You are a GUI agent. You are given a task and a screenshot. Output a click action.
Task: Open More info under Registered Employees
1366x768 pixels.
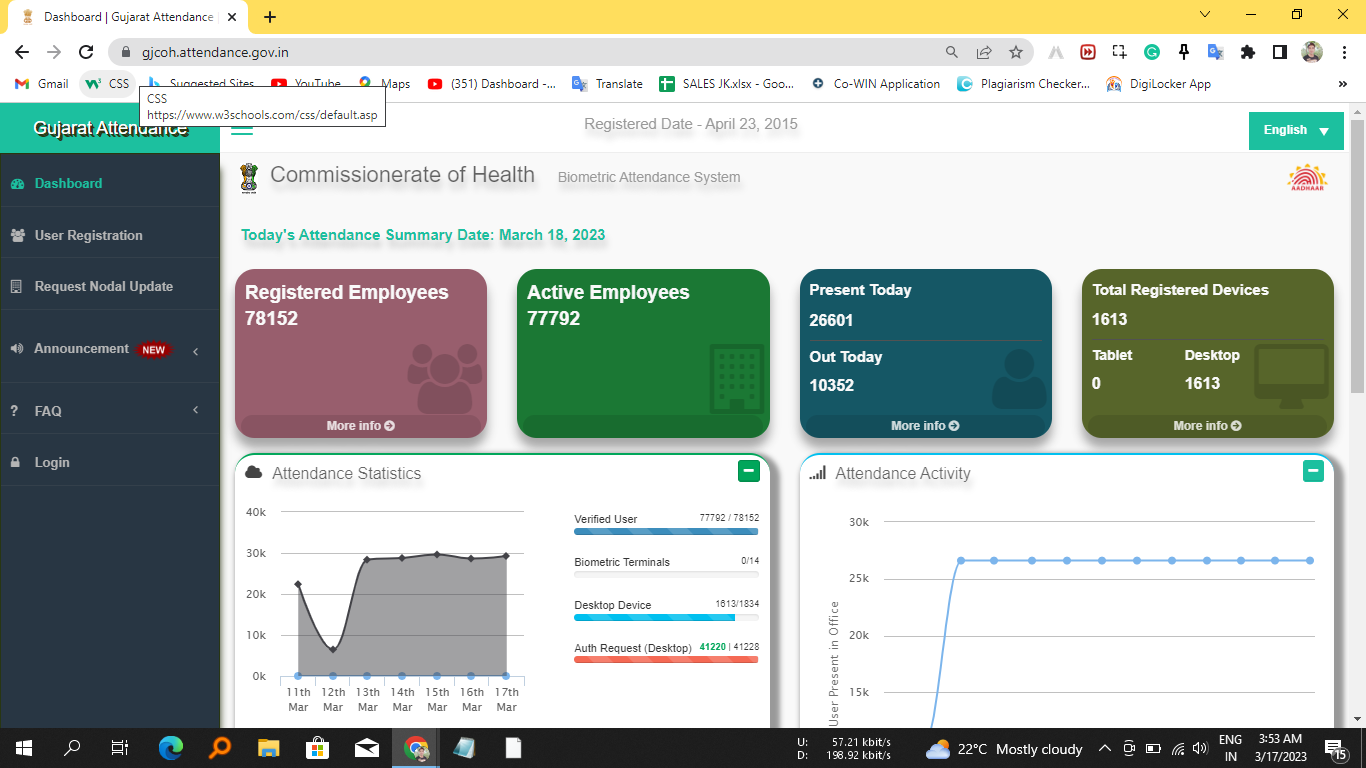click(360, 426)
